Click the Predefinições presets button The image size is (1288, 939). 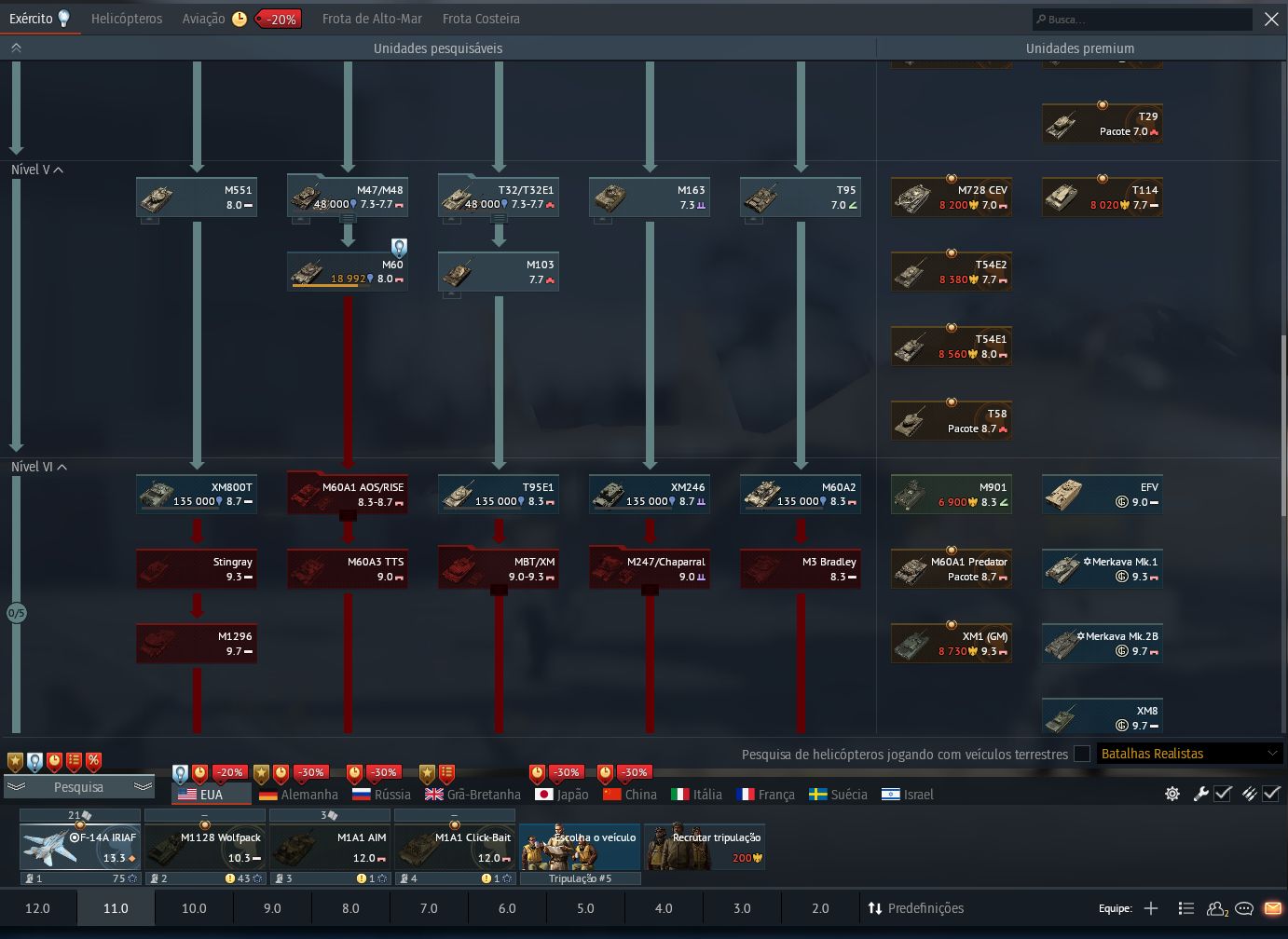(915, 908)
